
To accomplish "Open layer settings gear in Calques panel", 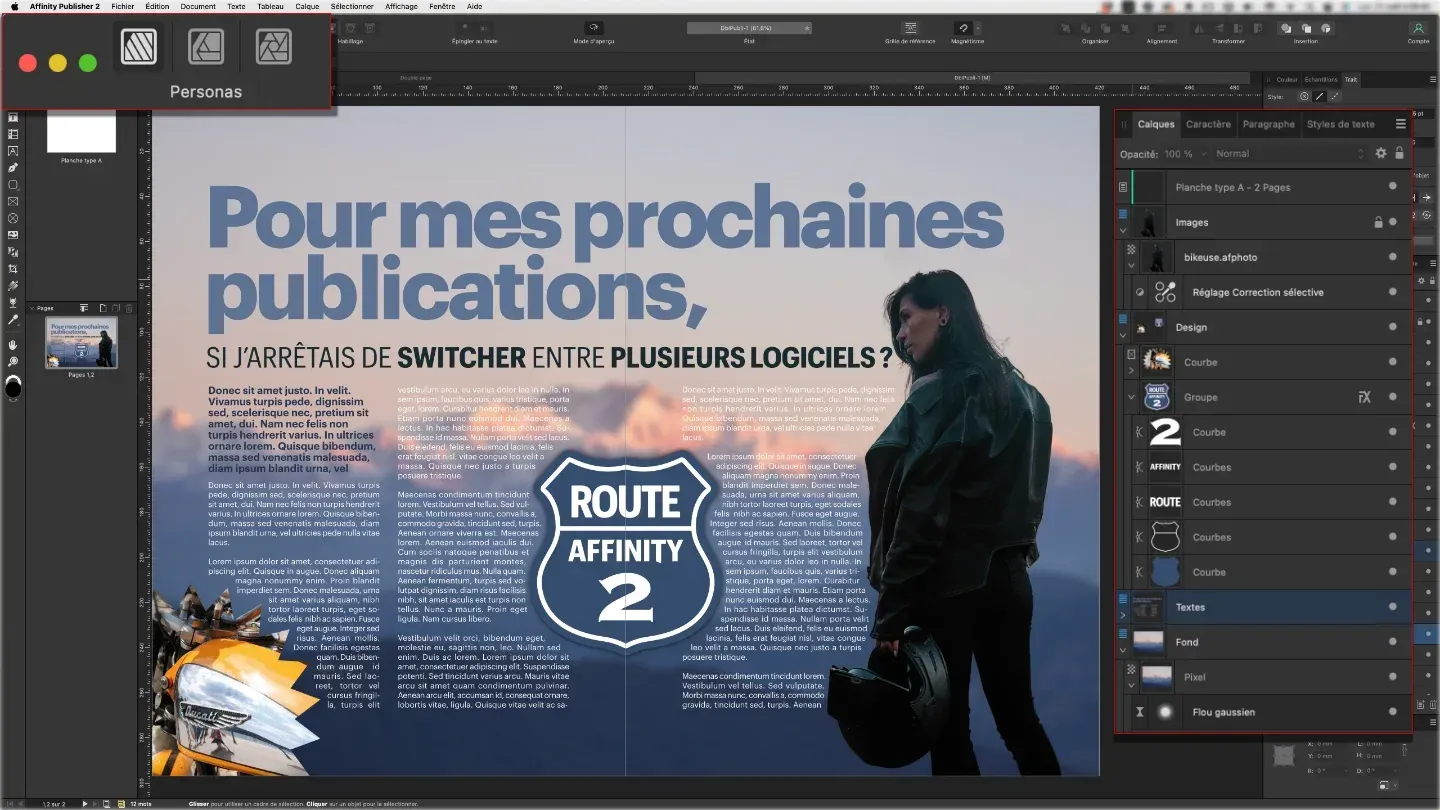I will click(x=1381, y=154).
